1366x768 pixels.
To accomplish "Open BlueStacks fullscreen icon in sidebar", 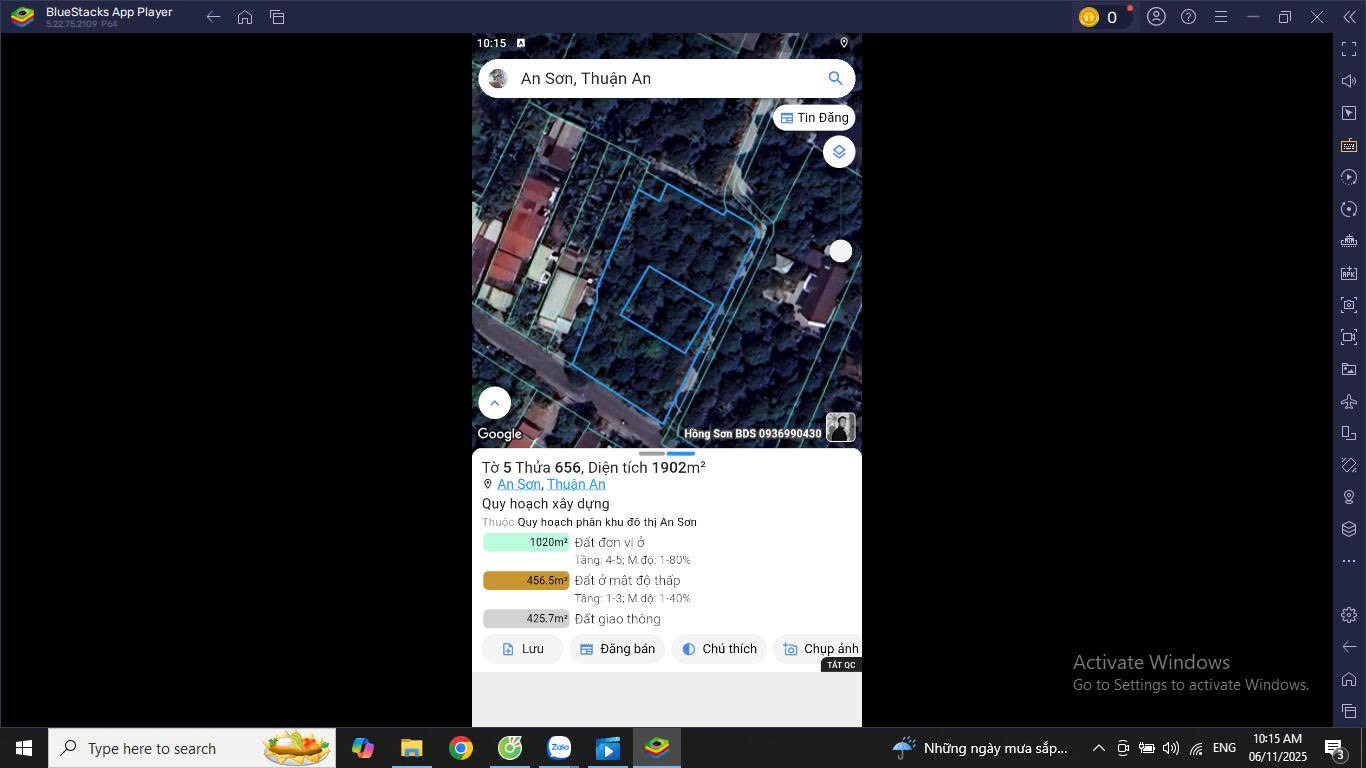I will coord(1349,49).
